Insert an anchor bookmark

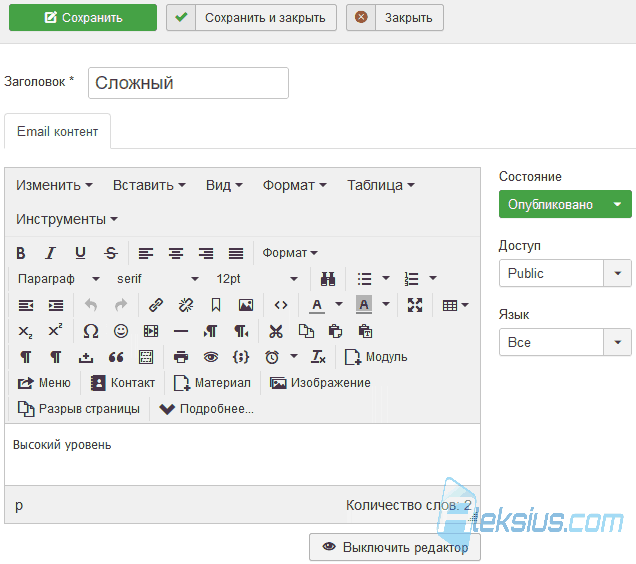216,305
